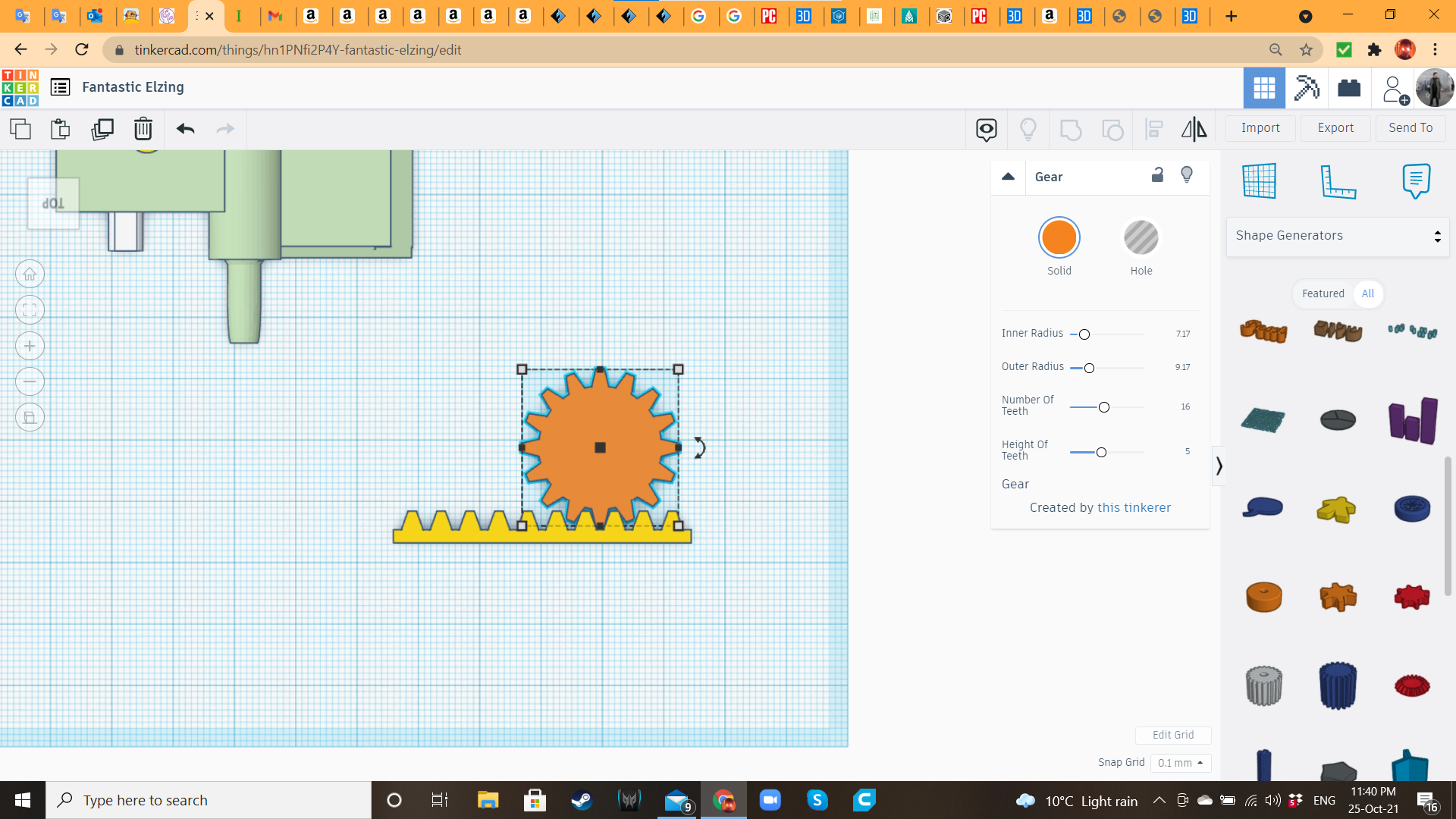Open the Workplane tool
The height and width of the screenshot is (819, 1456).
[1260, 181]
